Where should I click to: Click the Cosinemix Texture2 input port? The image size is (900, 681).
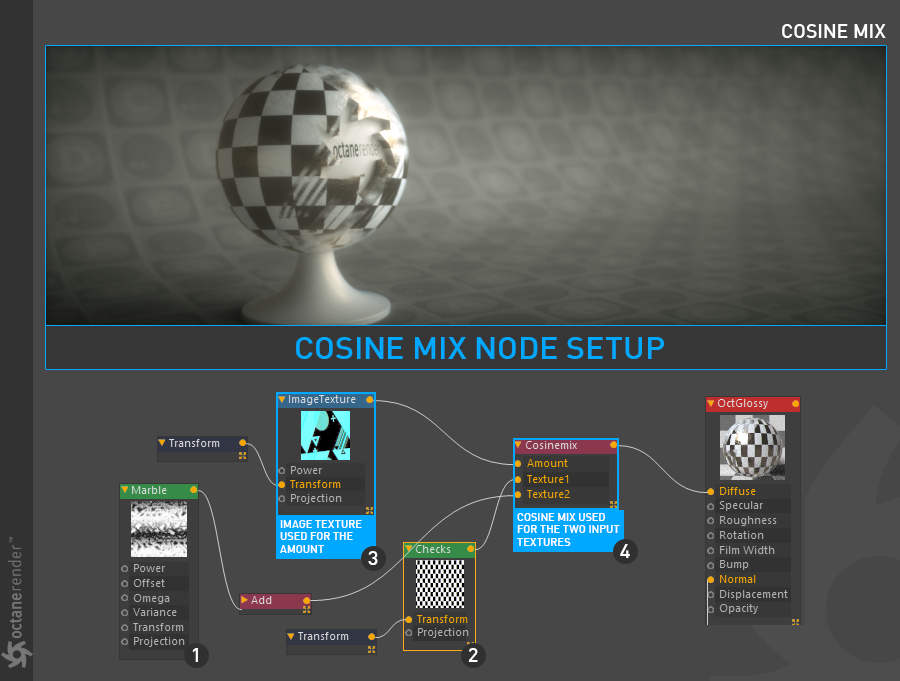pyautogui.click(x=518, y=494)
